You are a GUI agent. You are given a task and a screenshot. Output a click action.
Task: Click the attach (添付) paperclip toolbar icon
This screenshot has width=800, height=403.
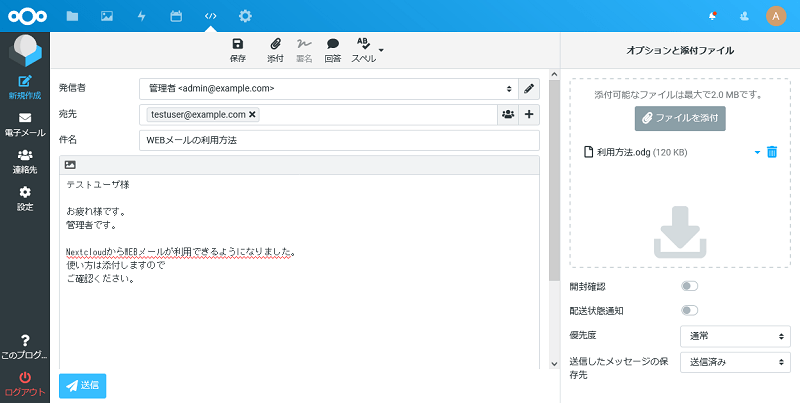[275, 45]
